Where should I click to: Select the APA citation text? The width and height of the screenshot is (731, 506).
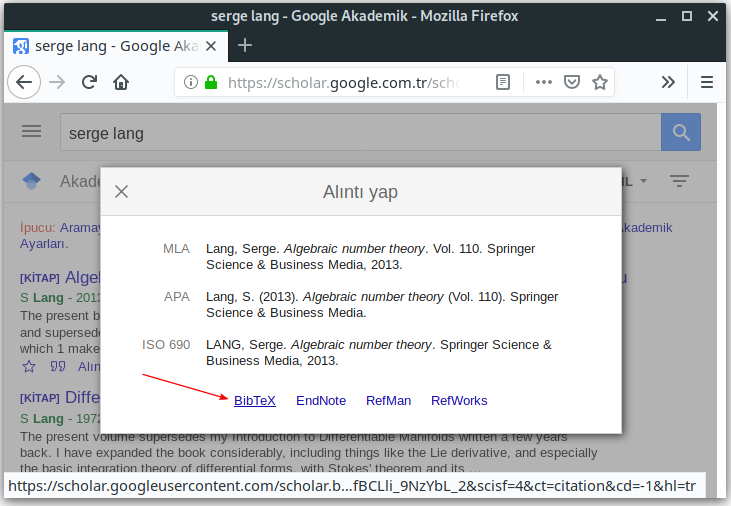[x=382, y=305]
